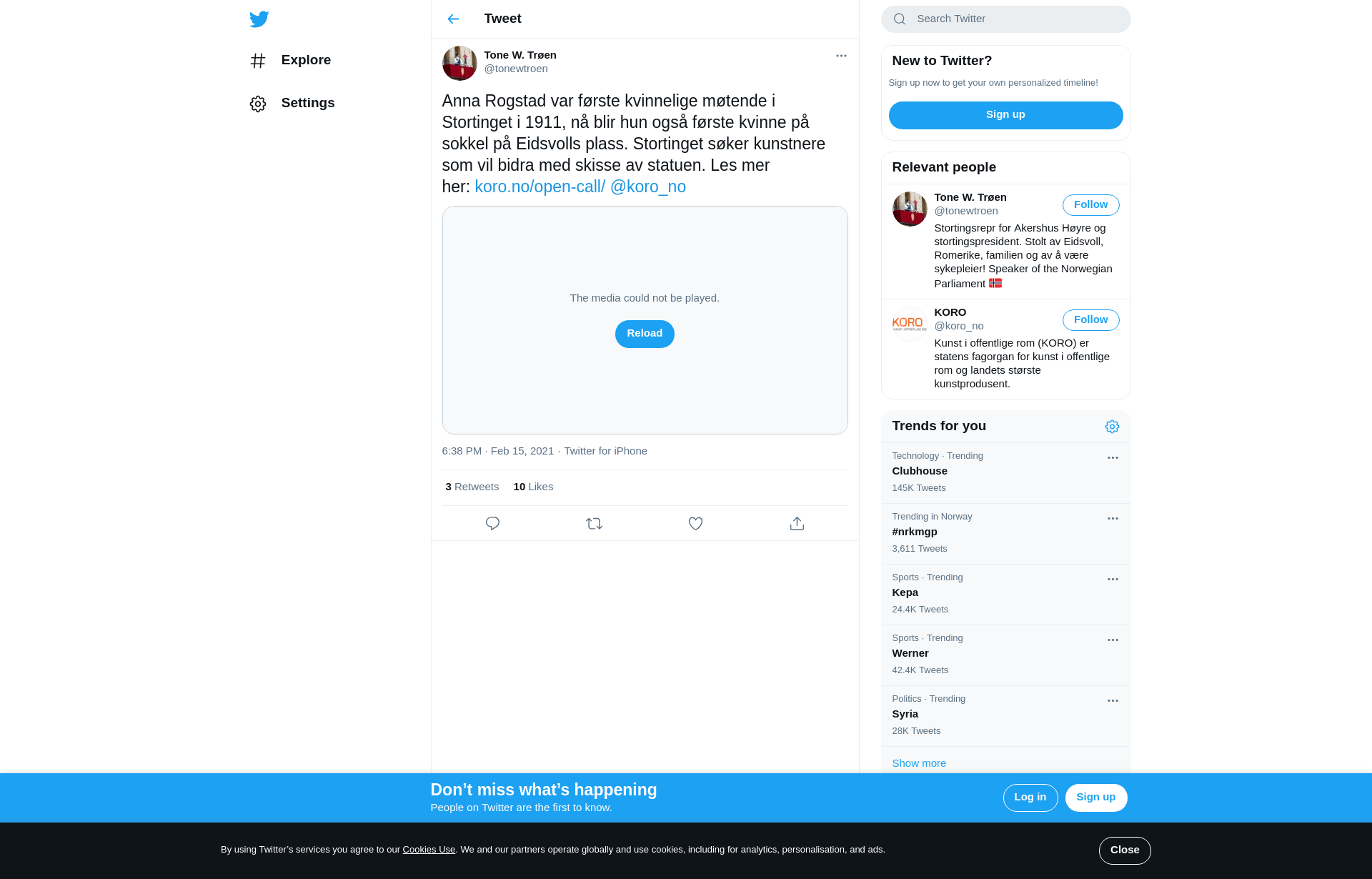Follow Tone W. Trøen
The image size is (1372, 879).
click(1090, 205)
